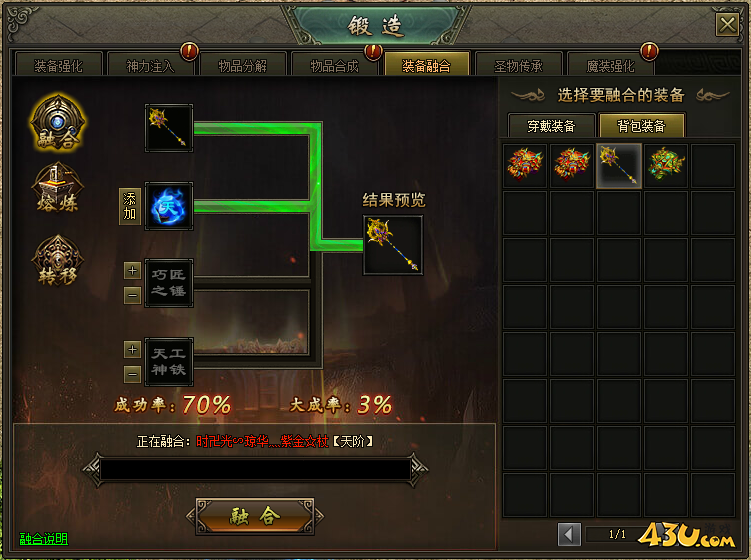Decrease the 巧匠之锤 quantity with minus
This screenshot has width=751, height=560.
point(133,295)
